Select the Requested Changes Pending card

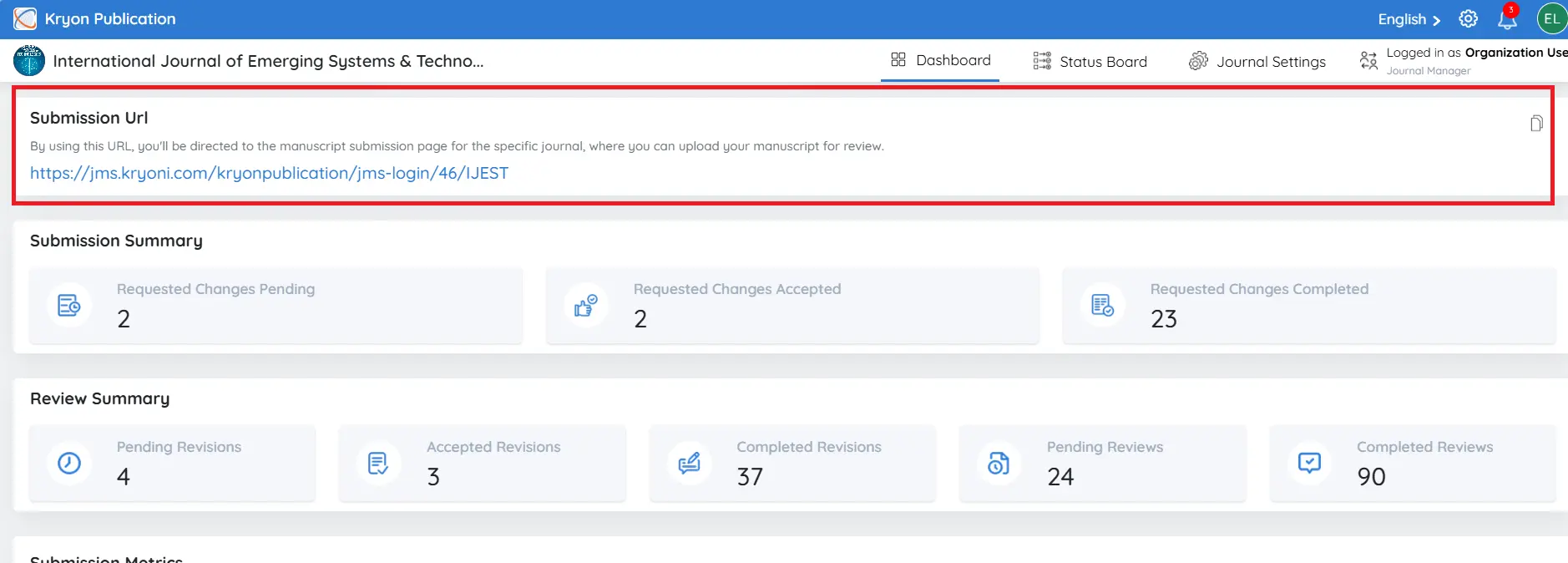[x=276, y=306]
